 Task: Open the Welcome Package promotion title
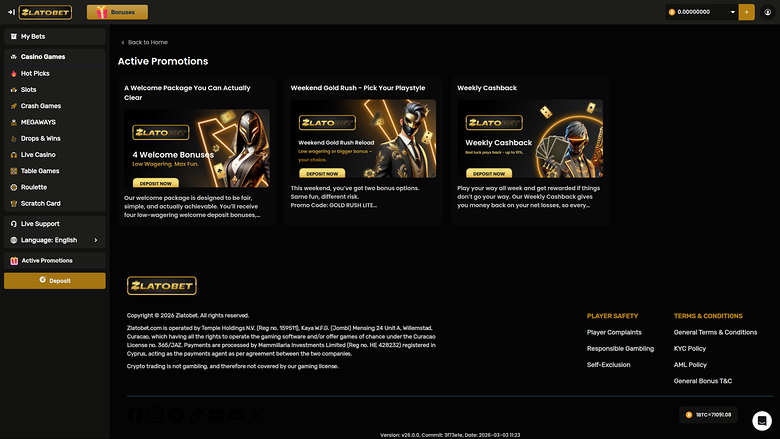[187, 92]
